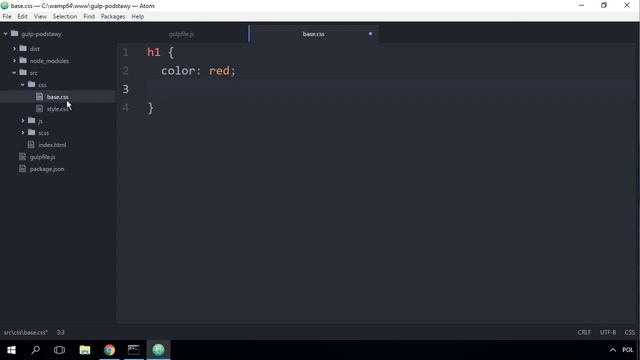The image size is (640, 360).
Task: Open the Edit menu
Action: (22, 16)
